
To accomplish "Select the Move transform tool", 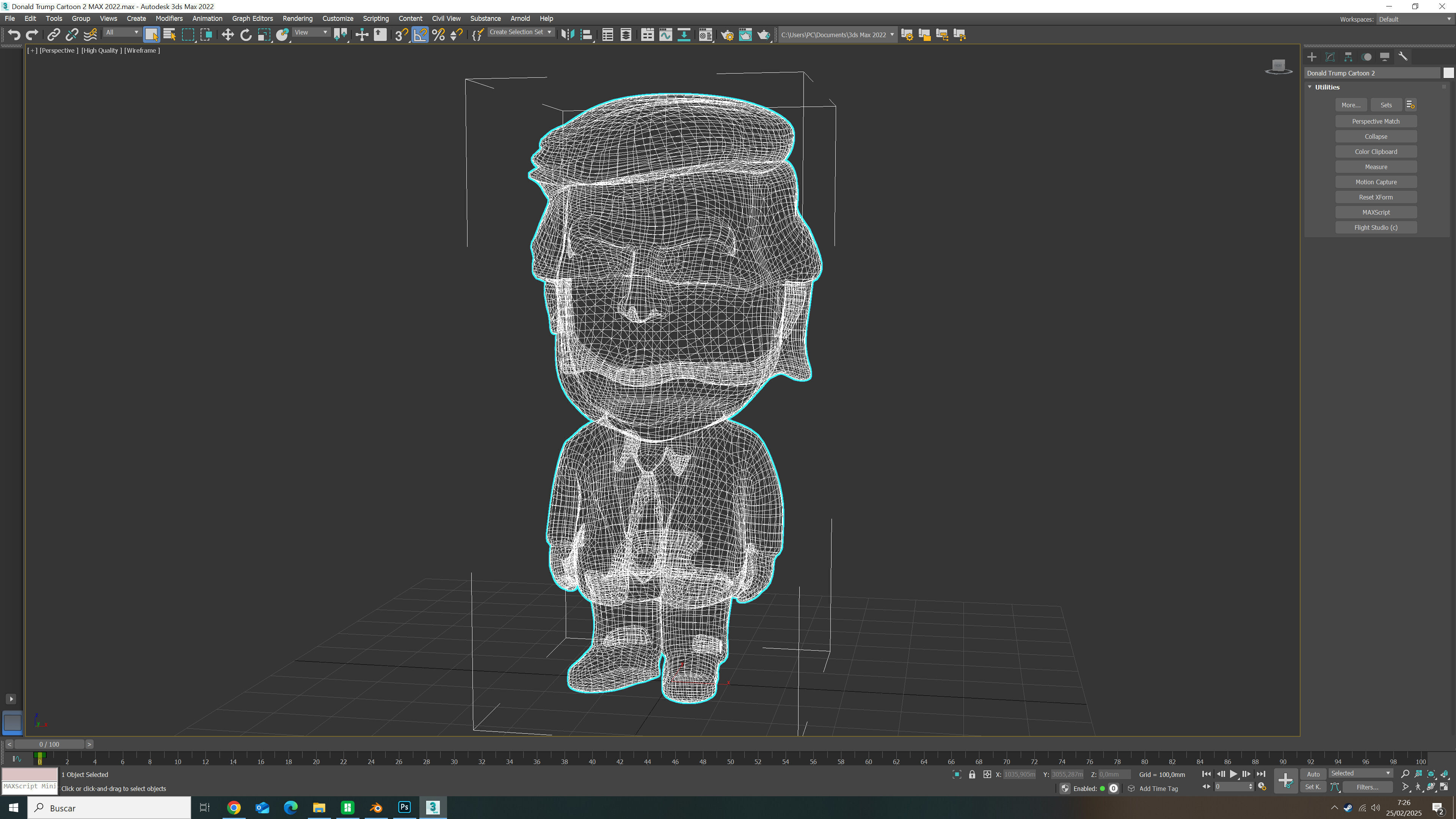I will click(x=227, y=35).
